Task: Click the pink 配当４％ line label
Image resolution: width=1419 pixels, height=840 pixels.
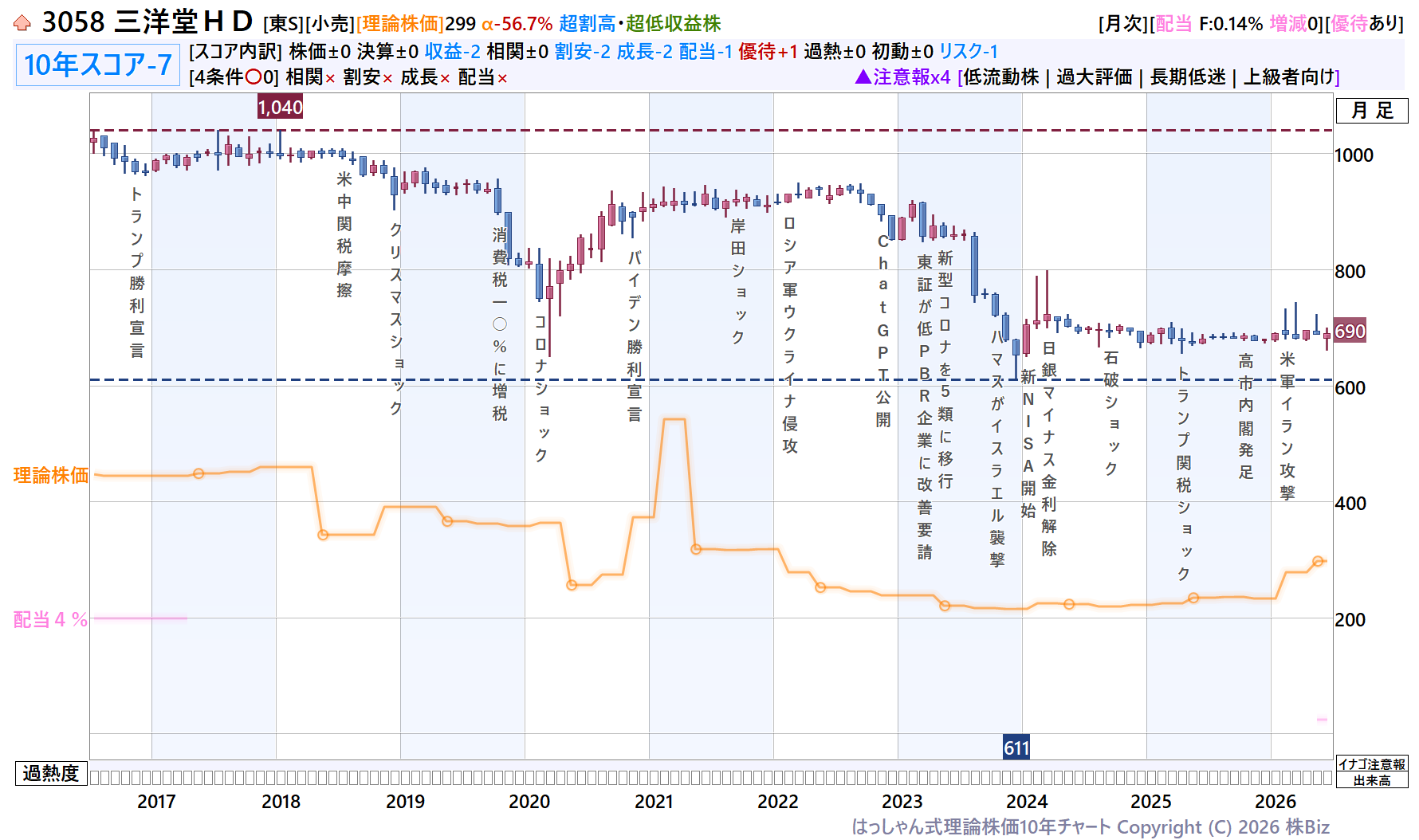Action: pyautogui.click(x=50, y=619)
